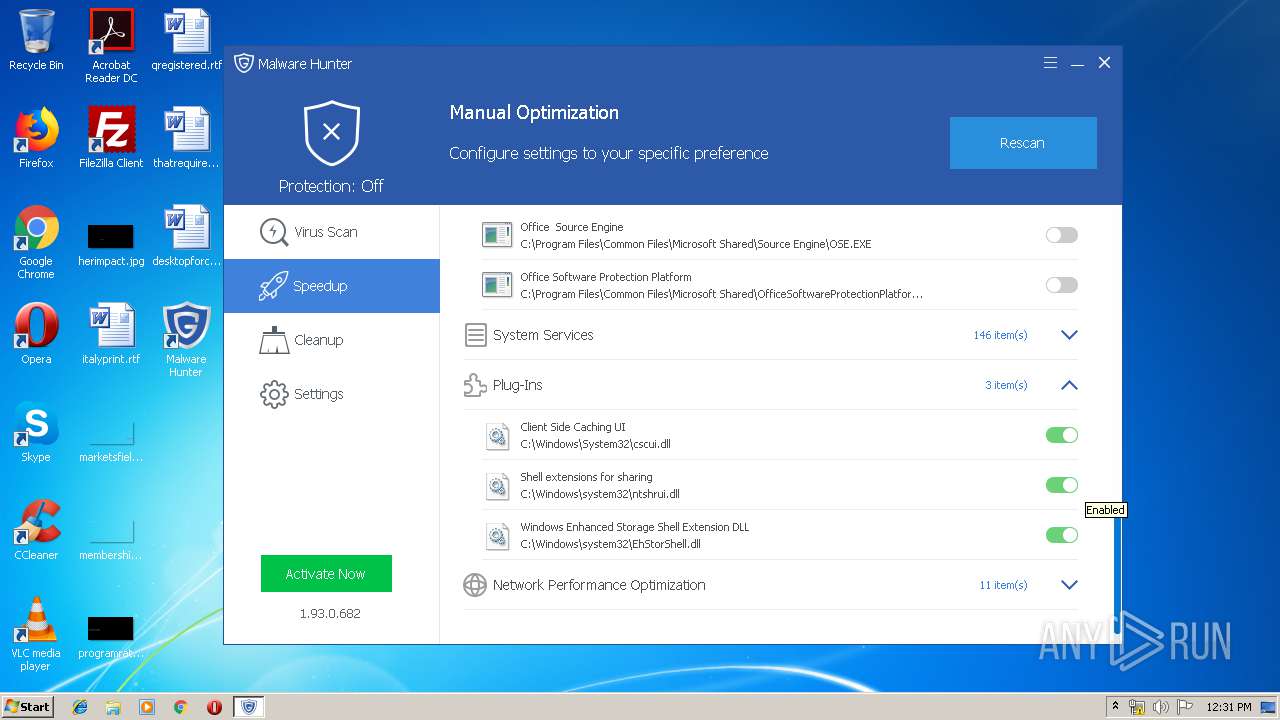Viewport: 1280px width, 720px height.
Task: Click the Internet Explorer taskbar icon
Action: coord(80,707)
